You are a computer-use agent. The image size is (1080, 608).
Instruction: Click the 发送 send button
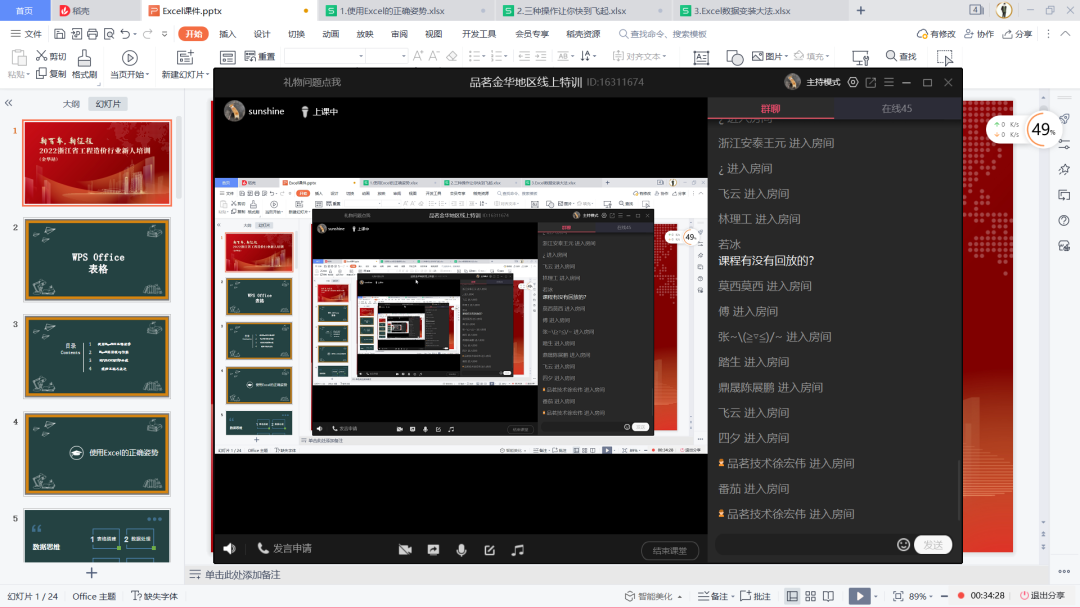tap(933, 545)
